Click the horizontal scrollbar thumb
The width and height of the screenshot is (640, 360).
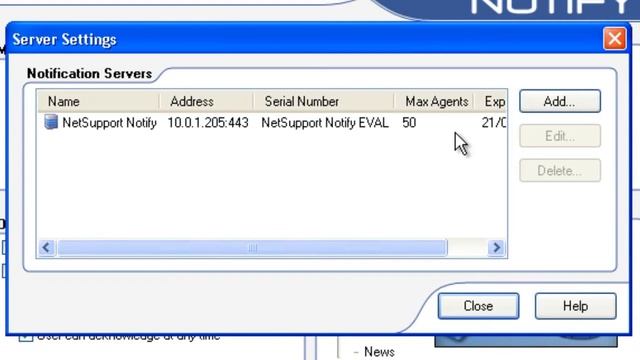tap(253, 247)
